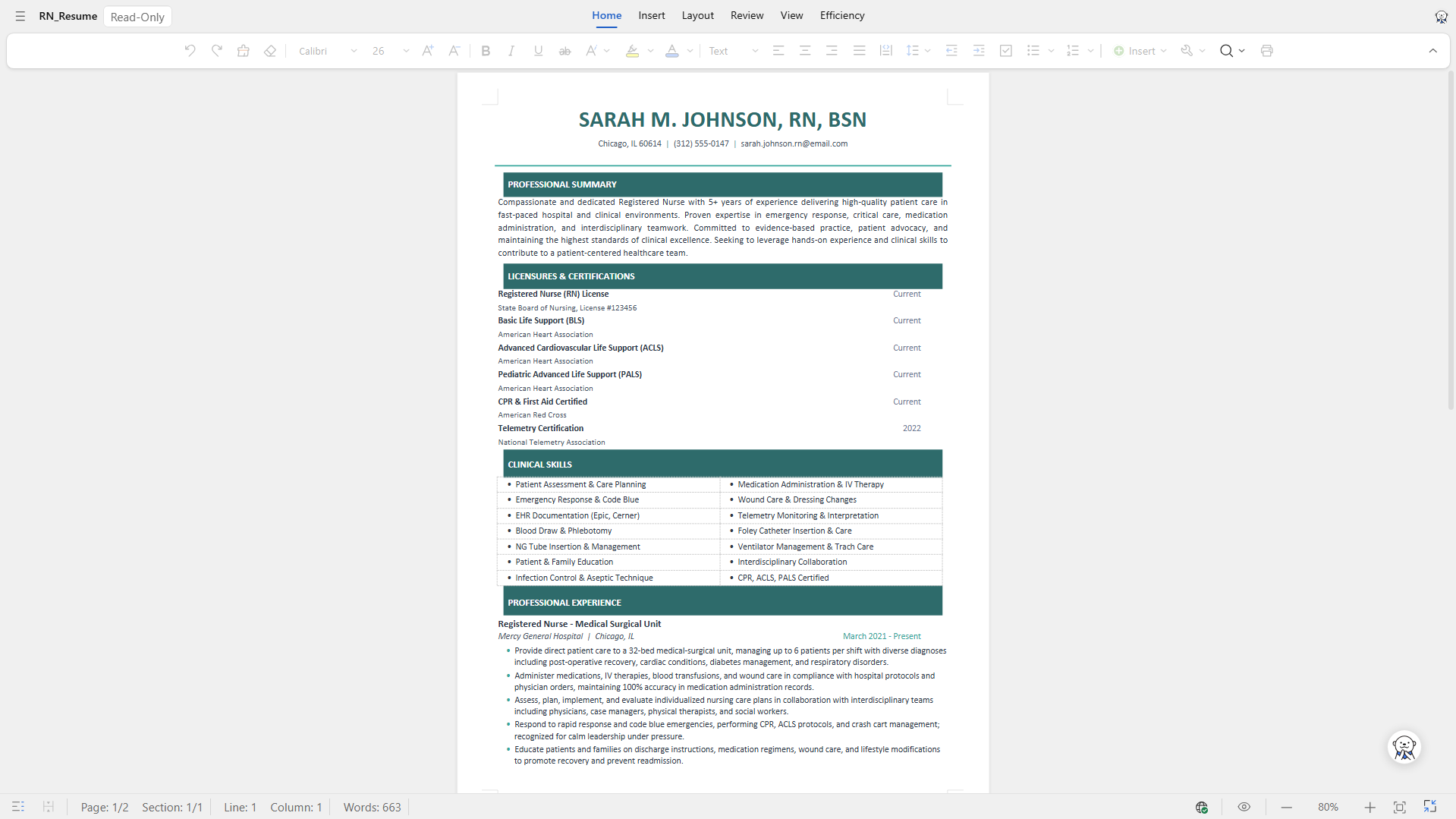Click the Increase Indent icon
This screenshot has width=1456, height=819.
click(x=979, y=51)
